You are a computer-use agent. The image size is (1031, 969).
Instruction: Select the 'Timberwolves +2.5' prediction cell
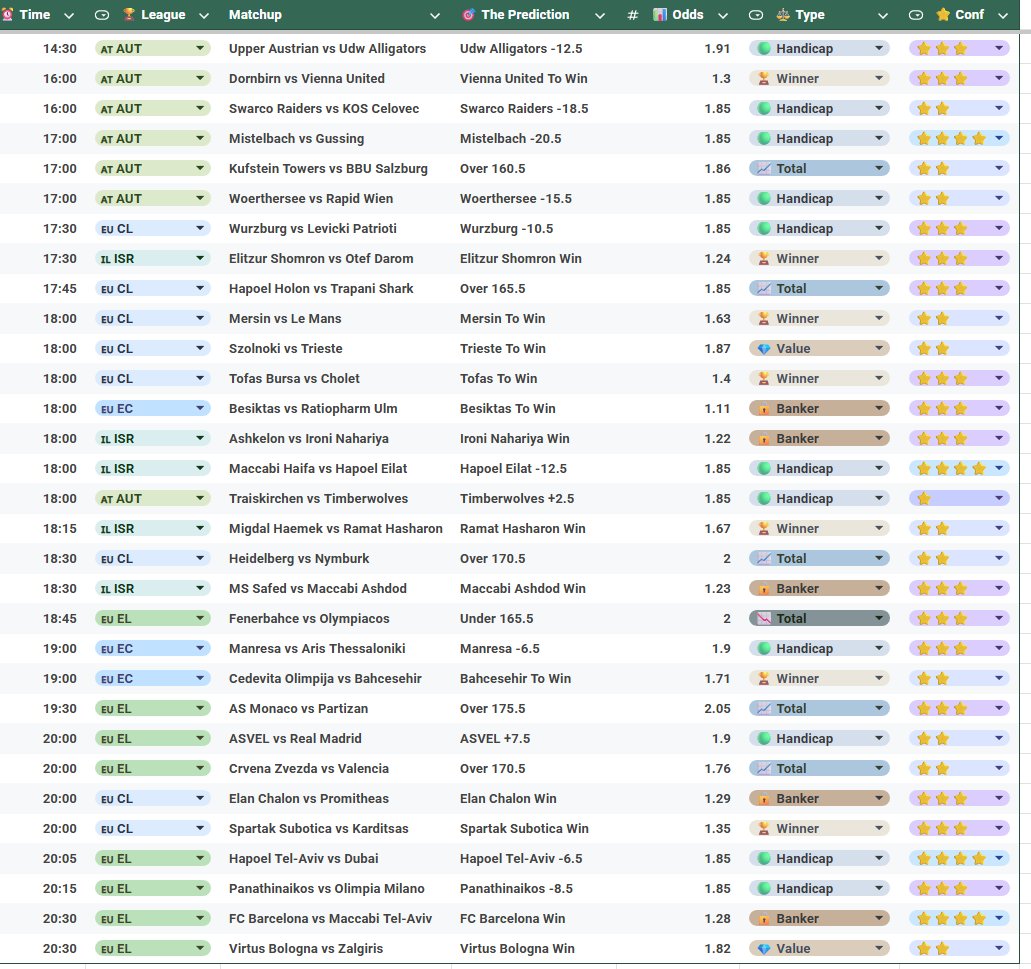click(x=534, y=498)
